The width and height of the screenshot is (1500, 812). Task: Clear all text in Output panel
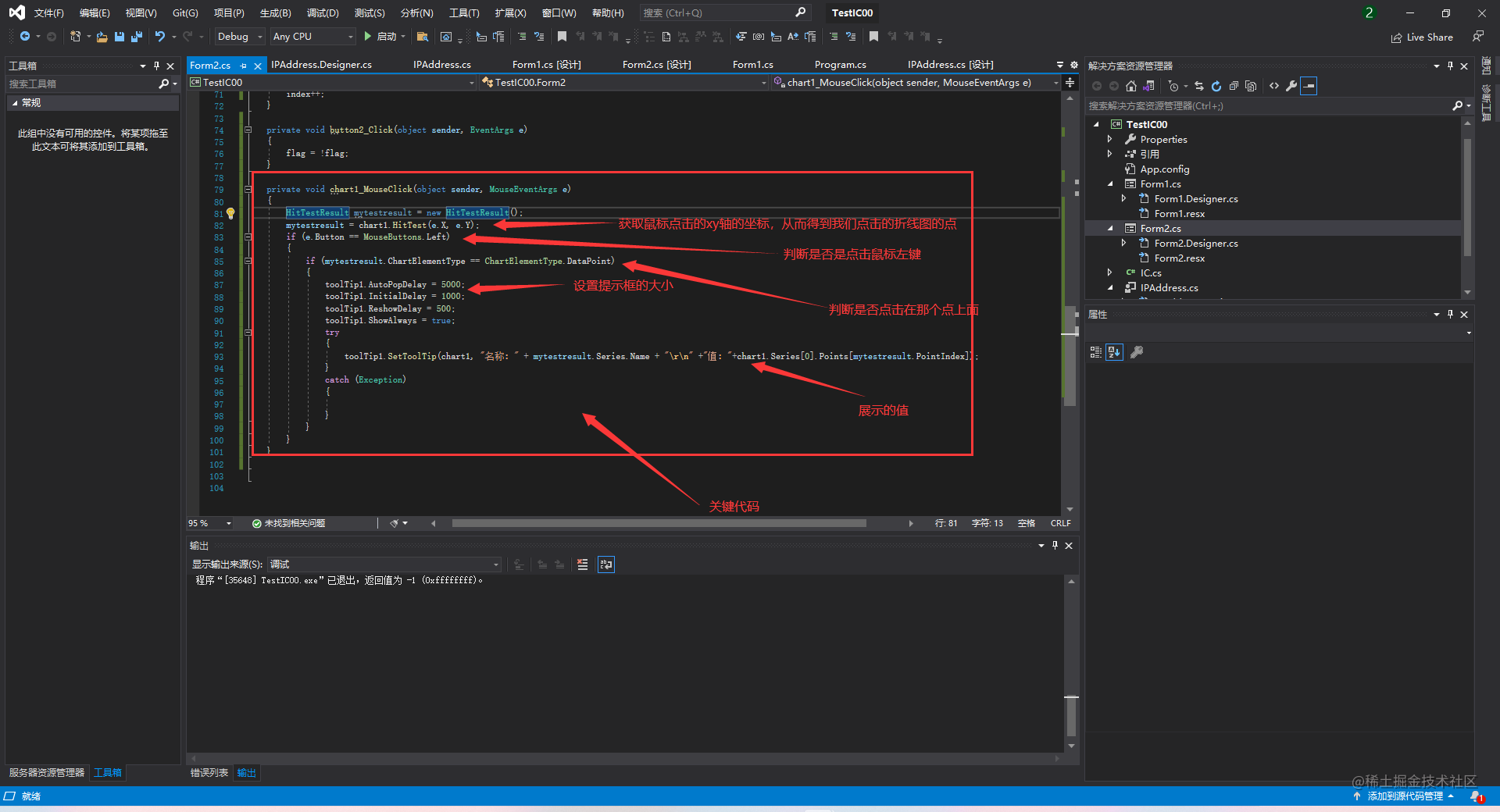click(x=582, y=564)
